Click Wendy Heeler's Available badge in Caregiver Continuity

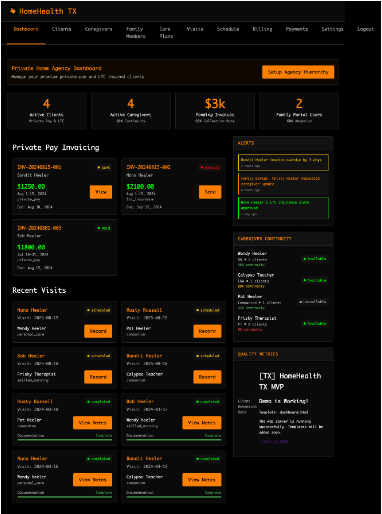click(x=315, y=259)
